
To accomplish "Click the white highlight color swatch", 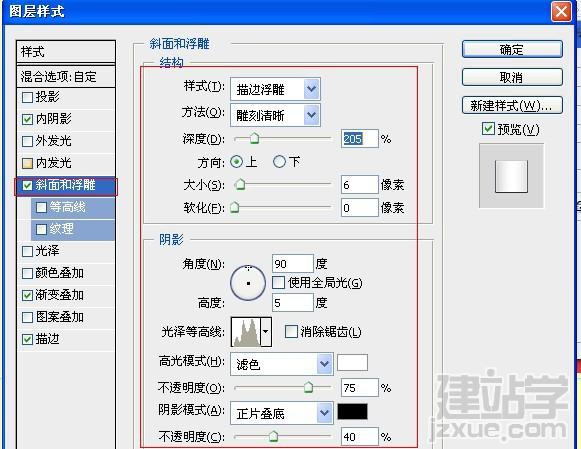I will [352, 362].
